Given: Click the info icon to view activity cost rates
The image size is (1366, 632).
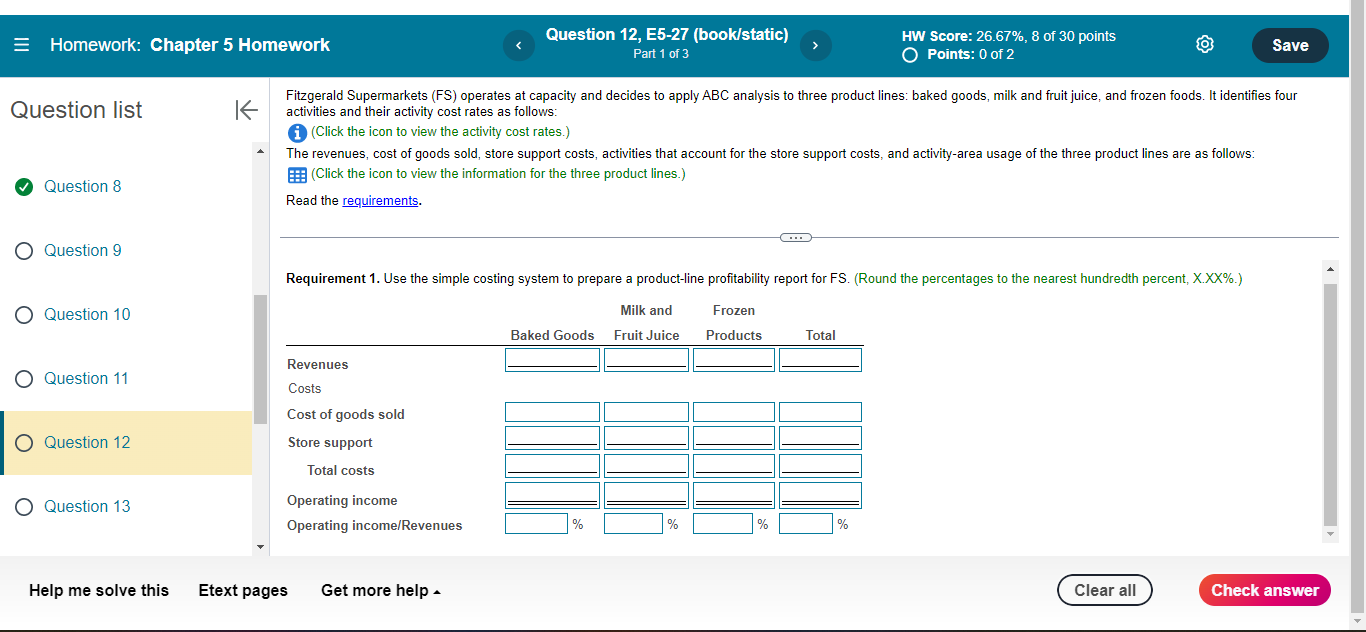Looking at the screenshot, I should [297, 131].
